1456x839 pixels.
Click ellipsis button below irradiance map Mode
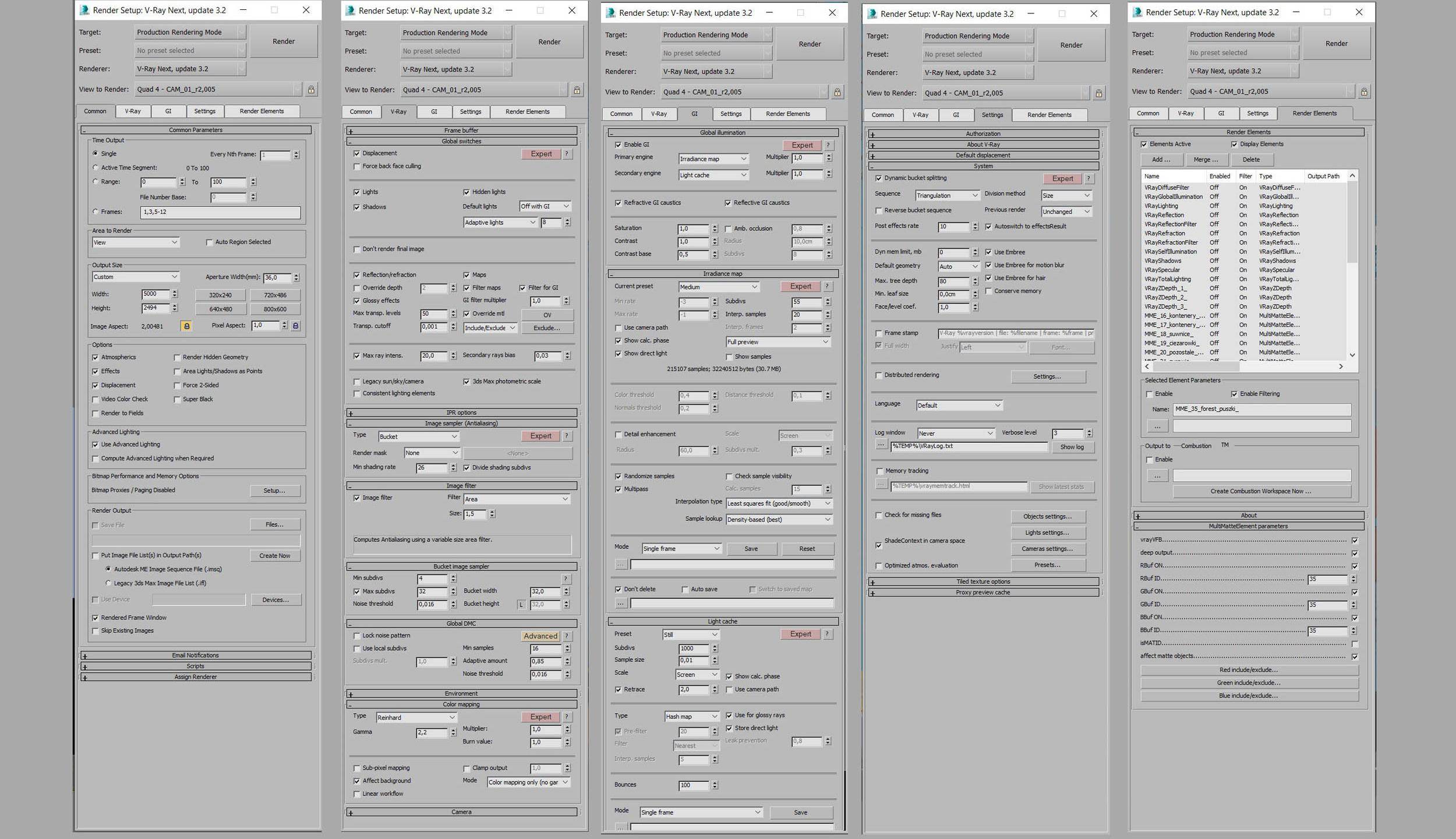click(621, 564)
